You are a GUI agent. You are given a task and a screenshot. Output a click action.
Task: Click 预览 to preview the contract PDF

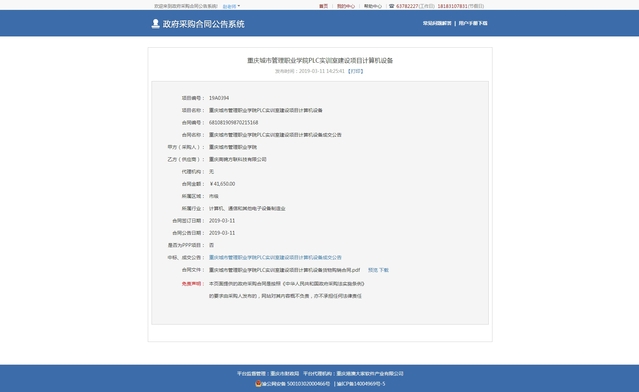372,270
